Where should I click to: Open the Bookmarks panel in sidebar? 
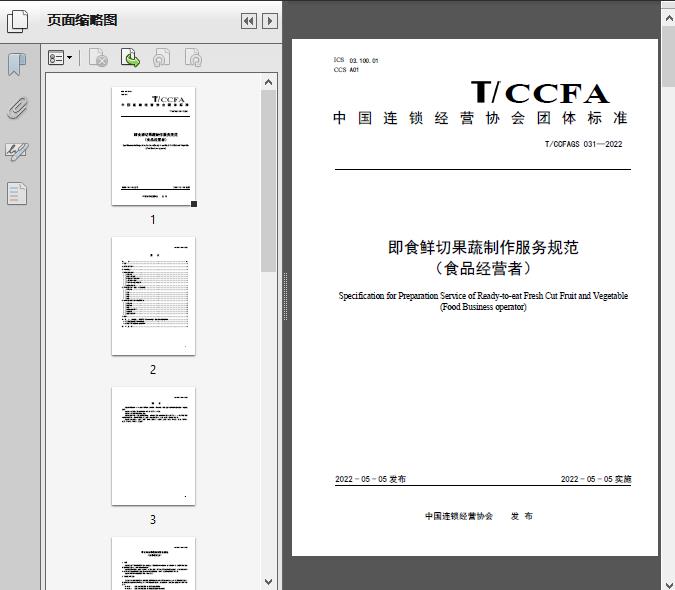click(17, 65)
